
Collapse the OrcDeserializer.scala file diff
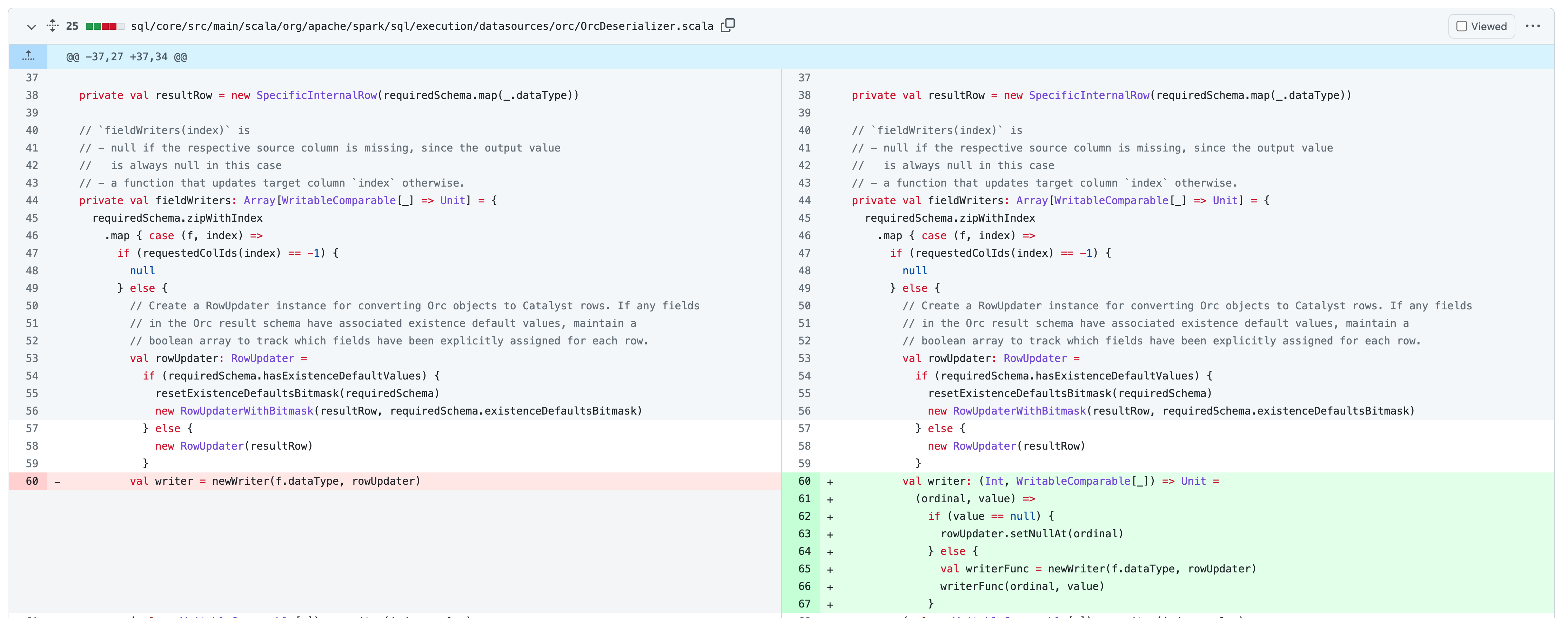pyautogui.click(x=31, y=27)
